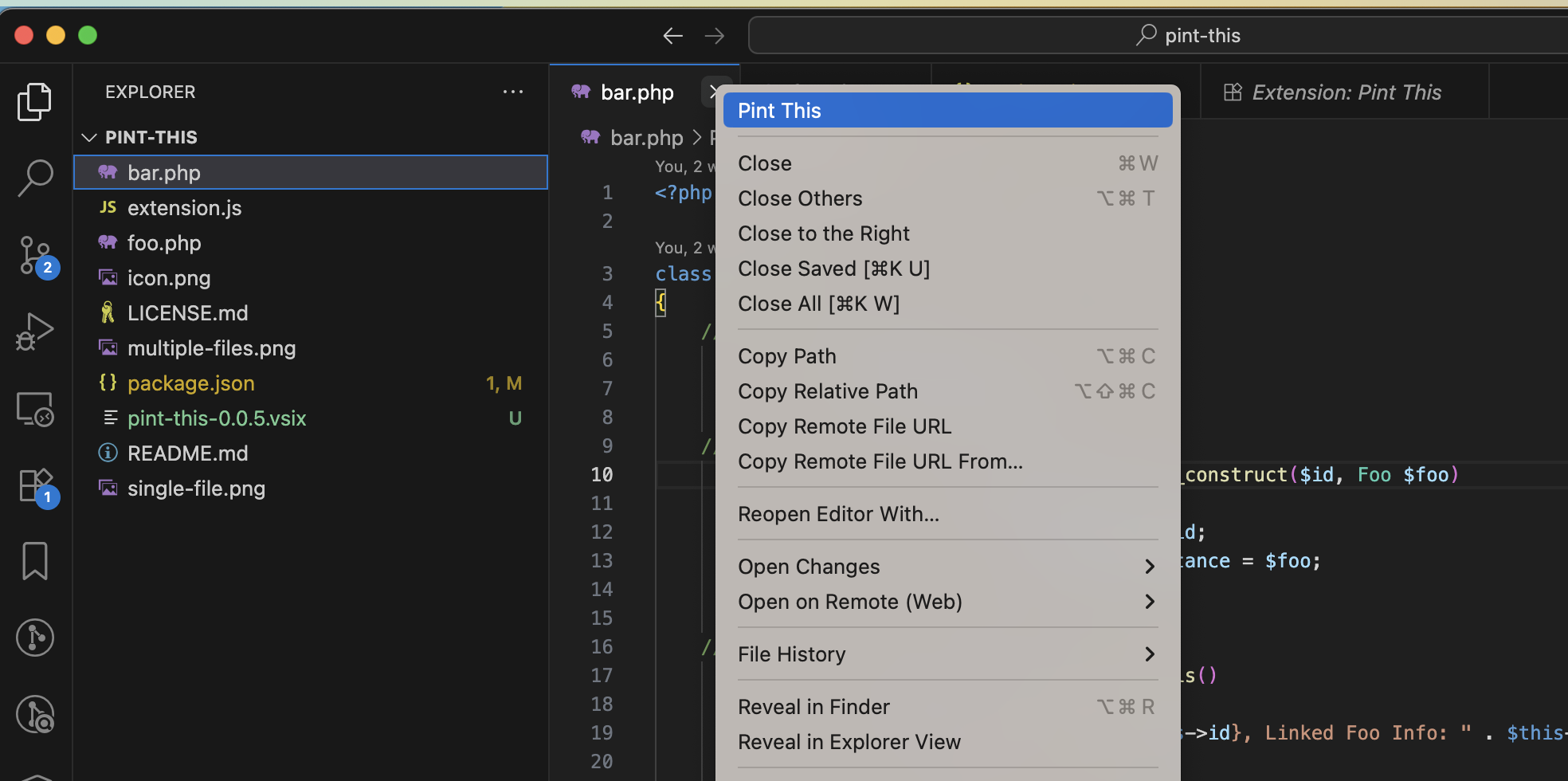The width and height of the screenshot is (1568, 781).
Task: Click the go back arrow
Action: point(673,35)
